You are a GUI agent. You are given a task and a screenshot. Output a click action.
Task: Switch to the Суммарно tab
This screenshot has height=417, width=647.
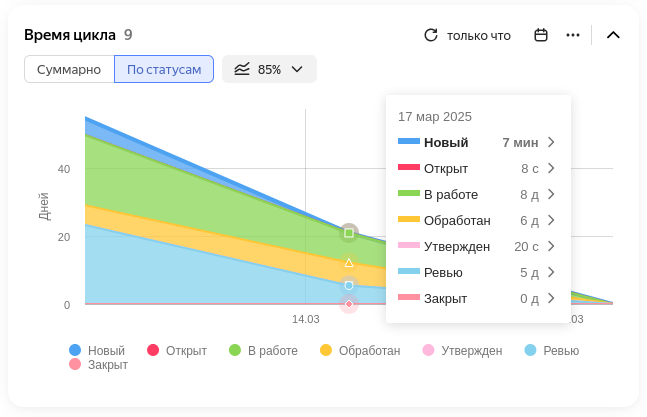click(69, 69)
